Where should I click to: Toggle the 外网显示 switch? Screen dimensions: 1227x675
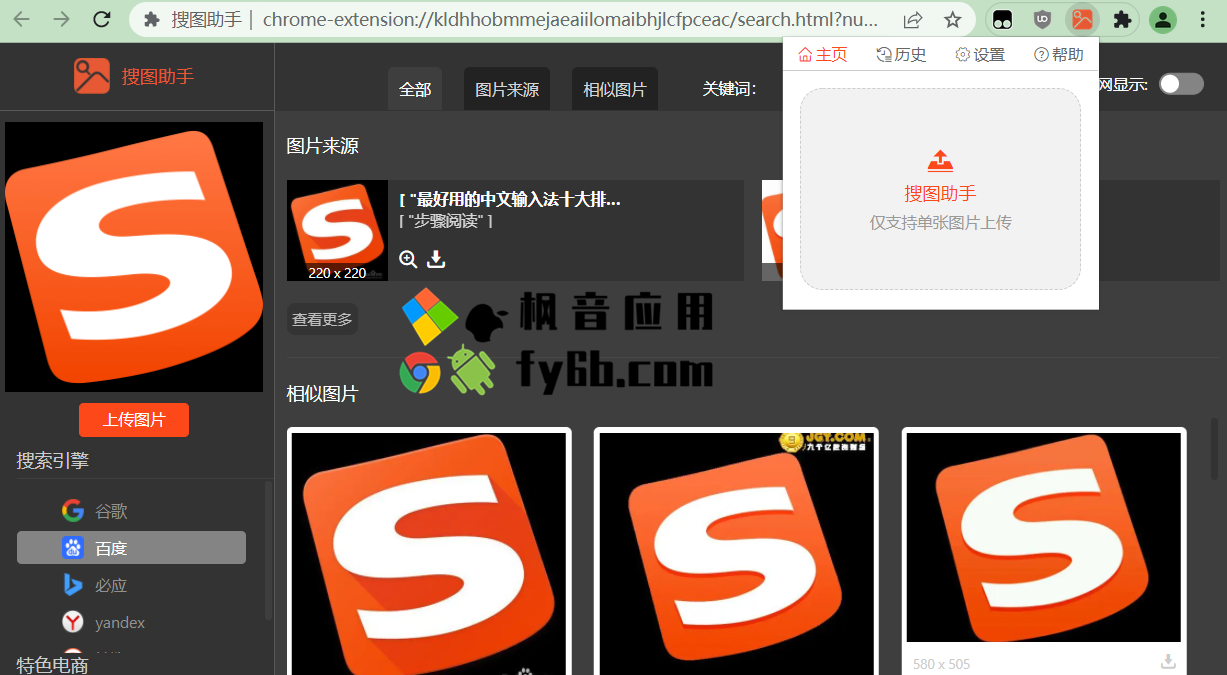(x=1181, y=84)
